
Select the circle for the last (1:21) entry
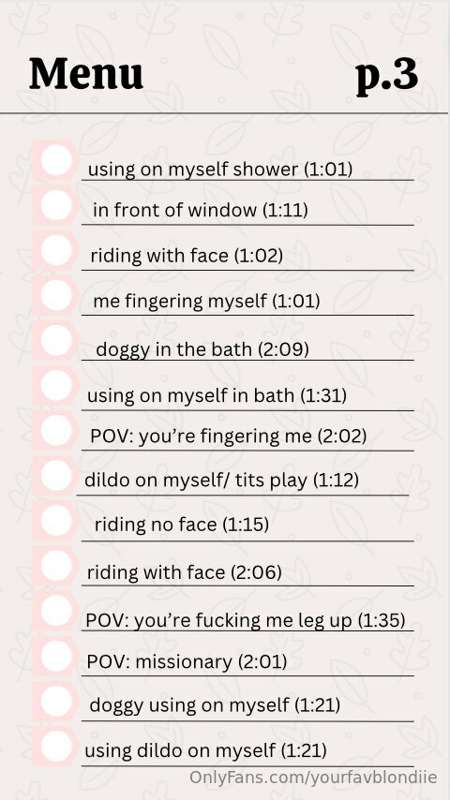click(56, 746)
